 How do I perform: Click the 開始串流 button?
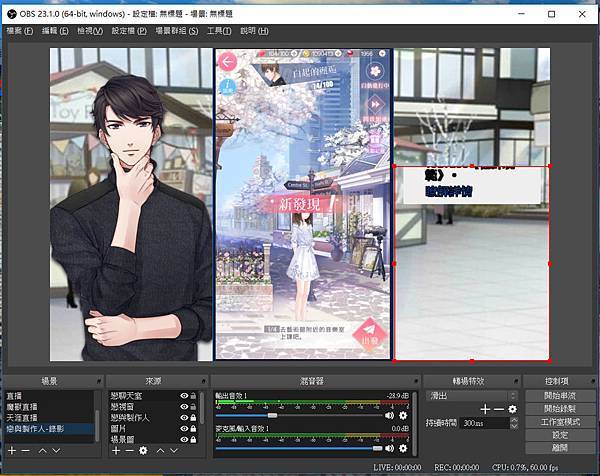coord(560,396)
